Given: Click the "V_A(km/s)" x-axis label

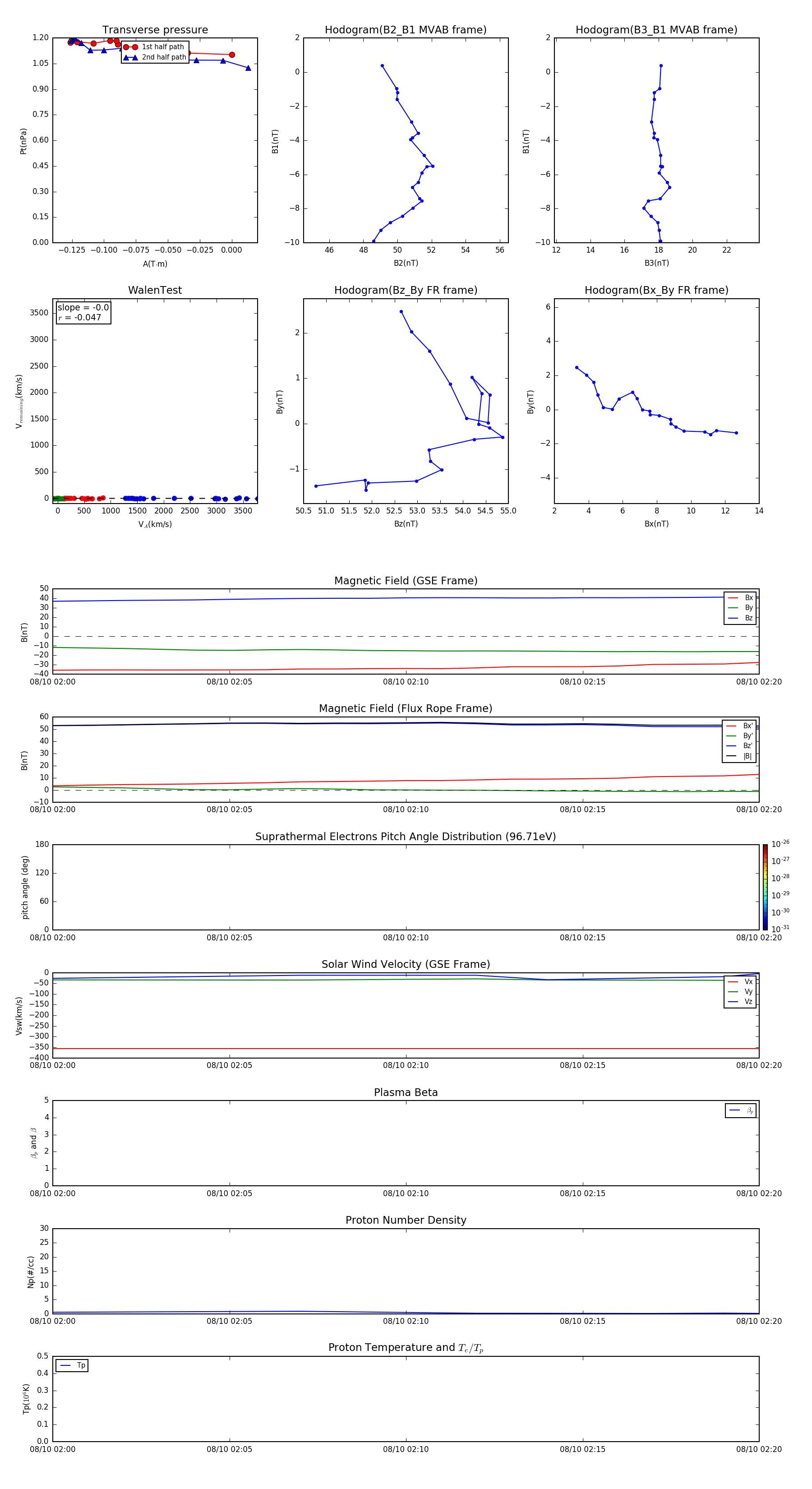Looking at the screenshot, I should pyautogui.click(x=155, y=524).
